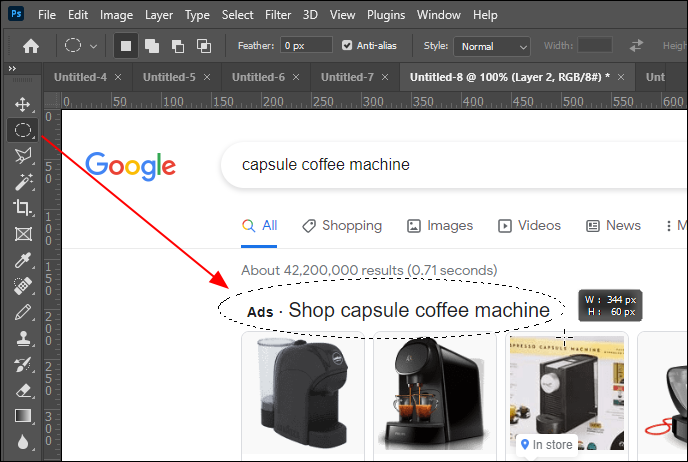Open the File menu

pos(47,15)
